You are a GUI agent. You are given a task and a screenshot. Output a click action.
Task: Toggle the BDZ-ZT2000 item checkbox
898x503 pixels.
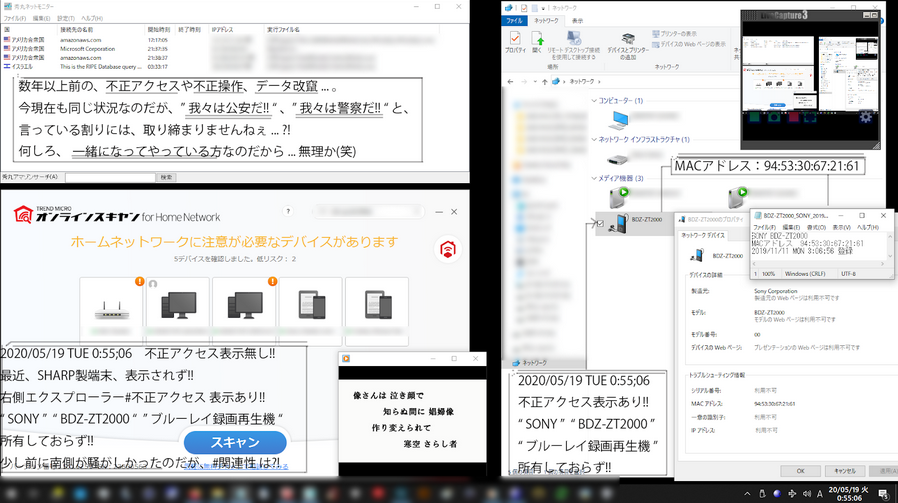pos(600,223)
